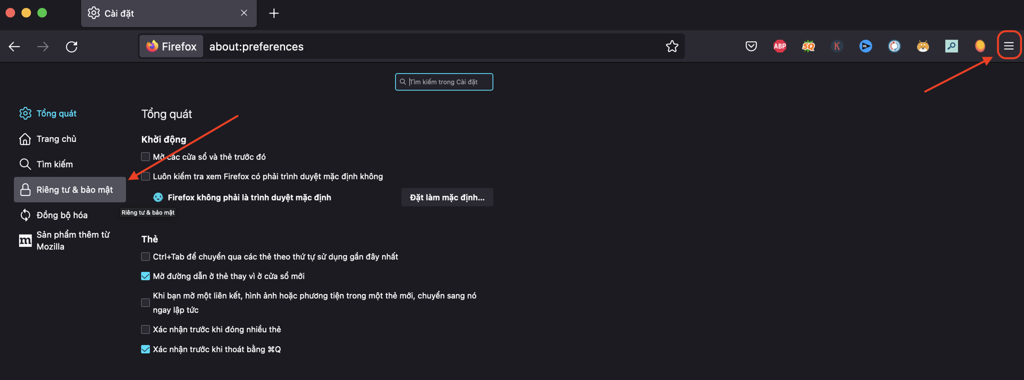Click the dark K extension icon
Viewport: 1024px width, 380px height.
pyautogui.click(x=837, y=46)
